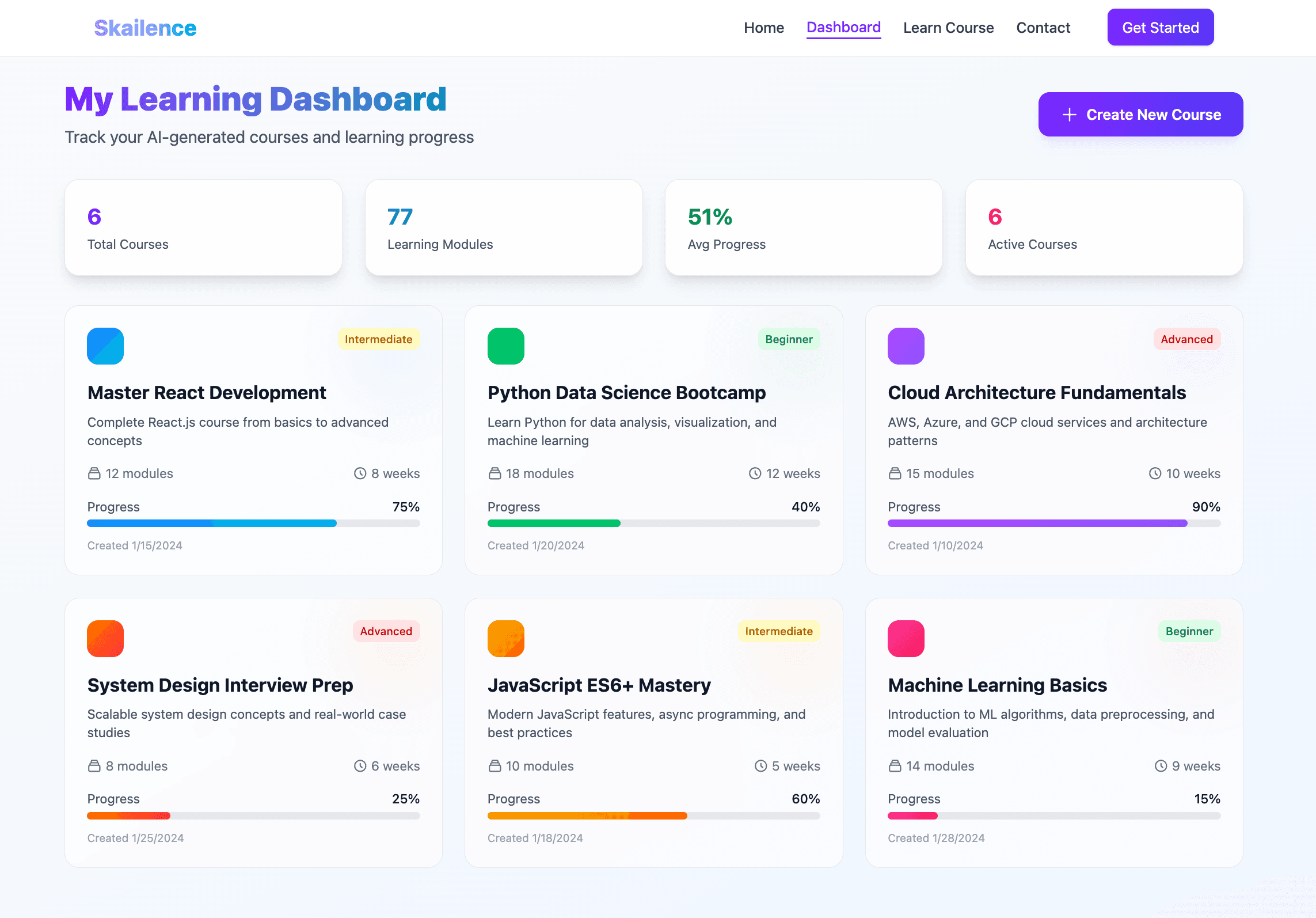Click the pink Machine Learning Basics icon
Screen dimensions: 1316x918
(x=906, y=638)
